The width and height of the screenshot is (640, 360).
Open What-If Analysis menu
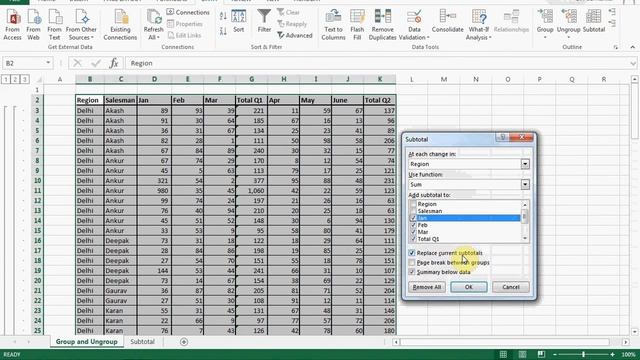pos(478,25)
